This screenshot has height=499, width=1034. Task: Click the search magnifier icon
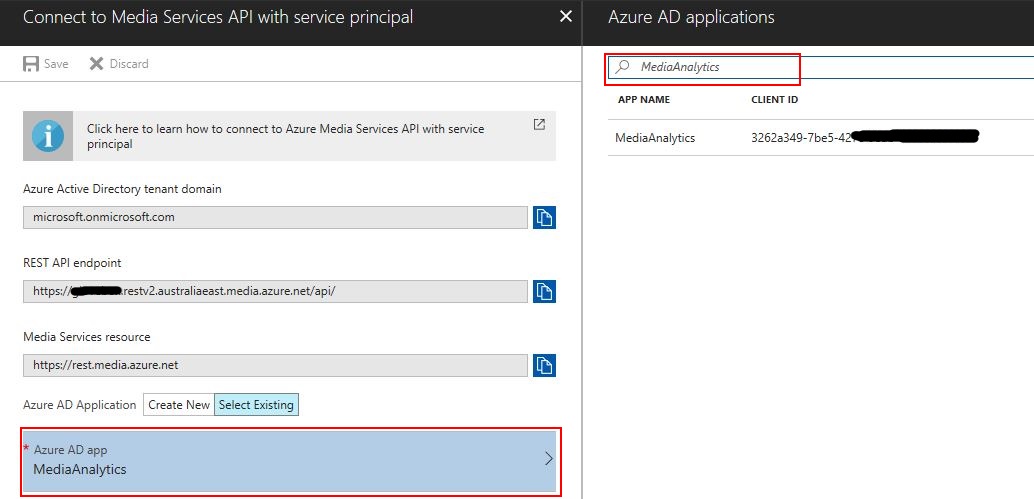tap(622, 67)
